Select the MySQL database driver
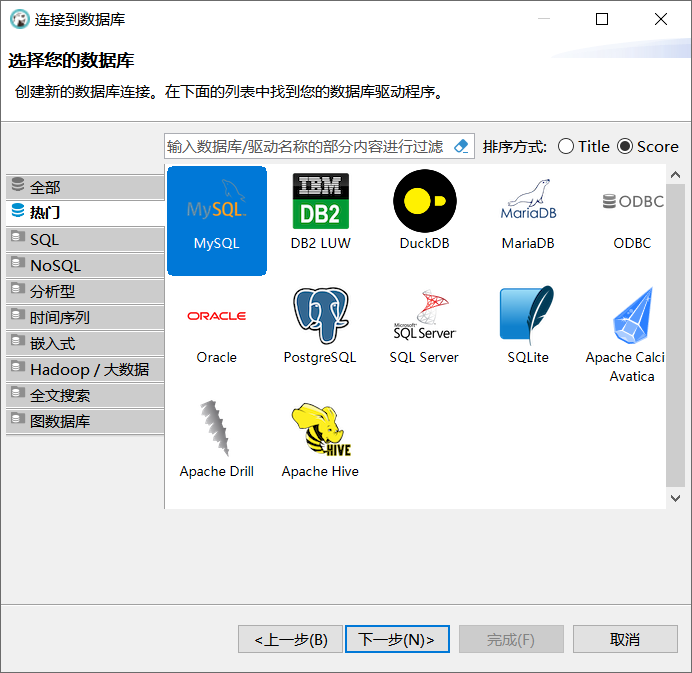This screenshot has height=673, width=692. pyautogui.click(x=217, y=221)
